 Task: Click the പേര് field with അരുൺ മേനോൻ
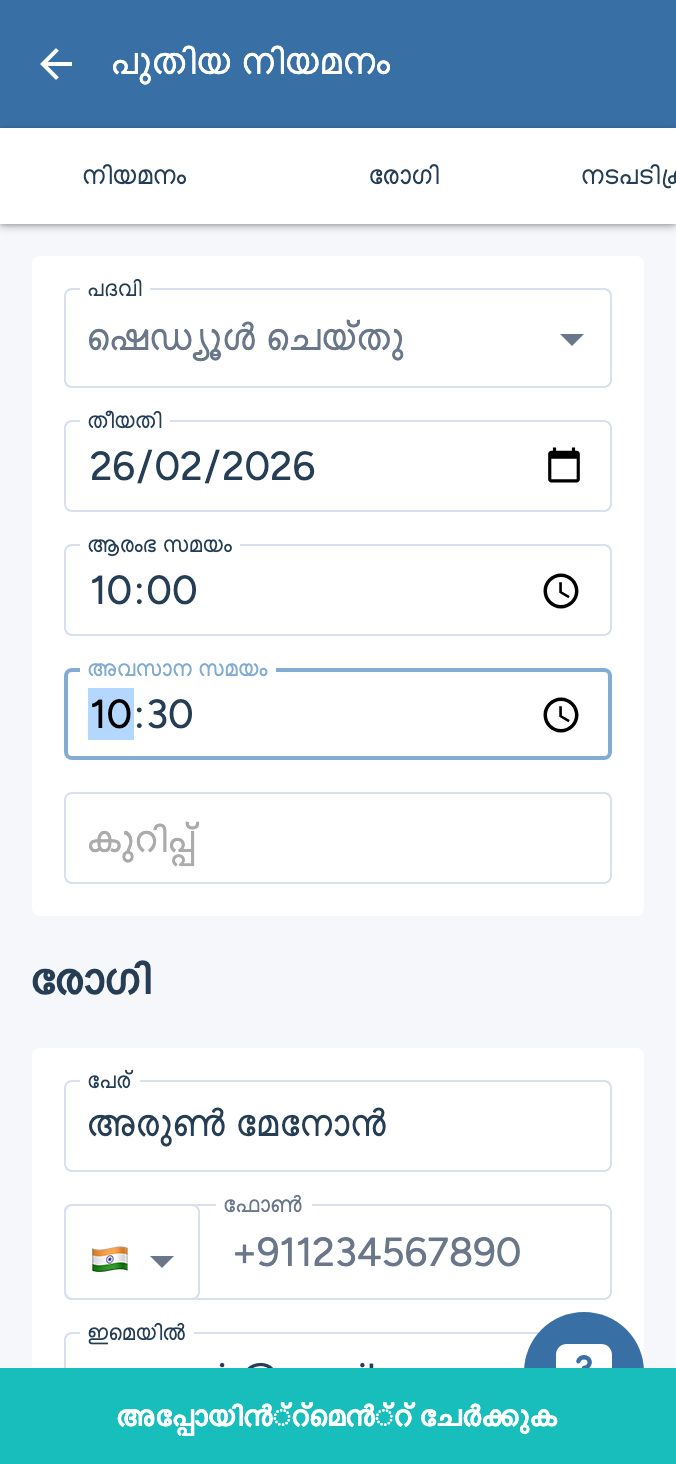[x=338, y=1126]
